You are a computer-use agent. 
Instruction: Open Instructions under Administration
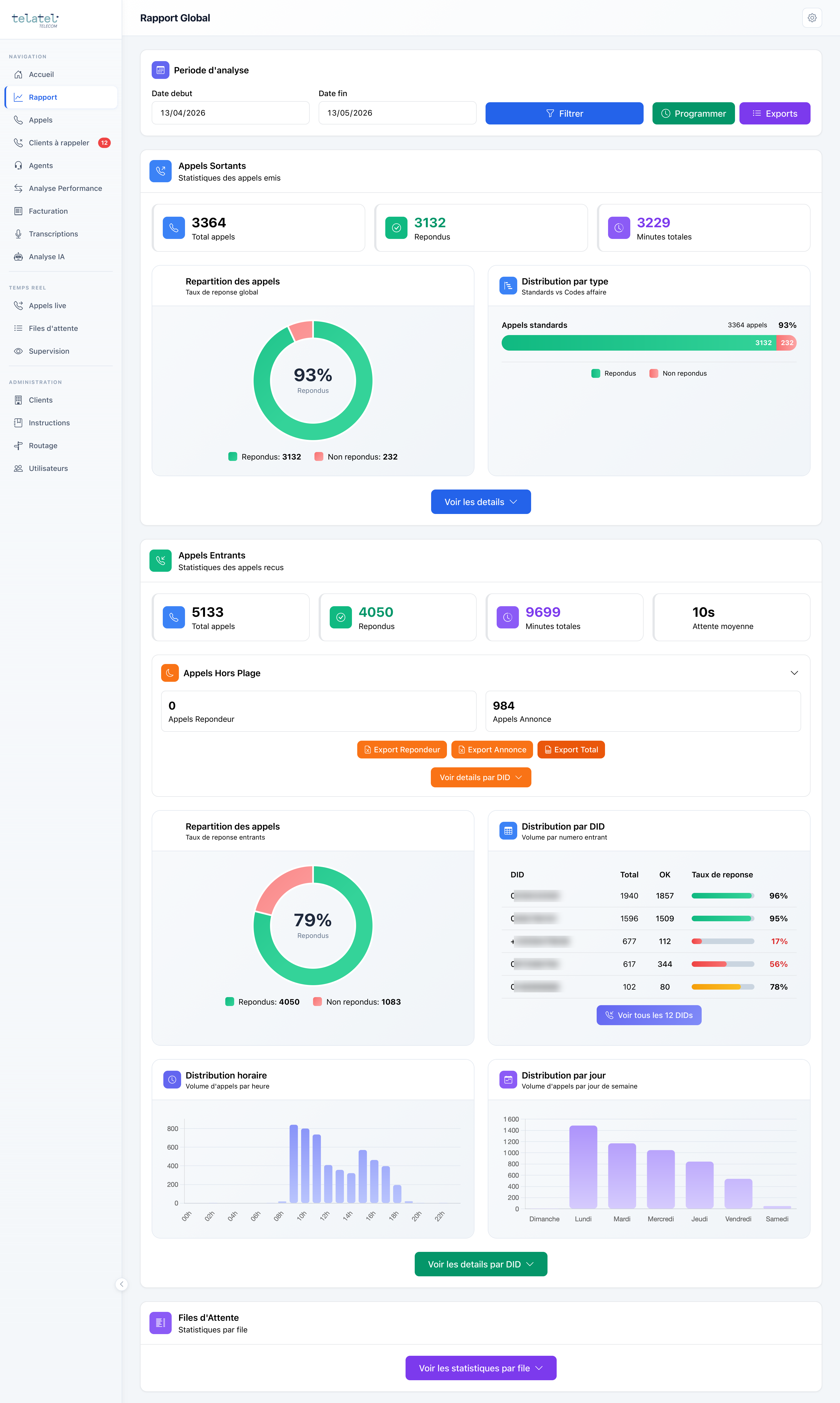tap(61, 423)
